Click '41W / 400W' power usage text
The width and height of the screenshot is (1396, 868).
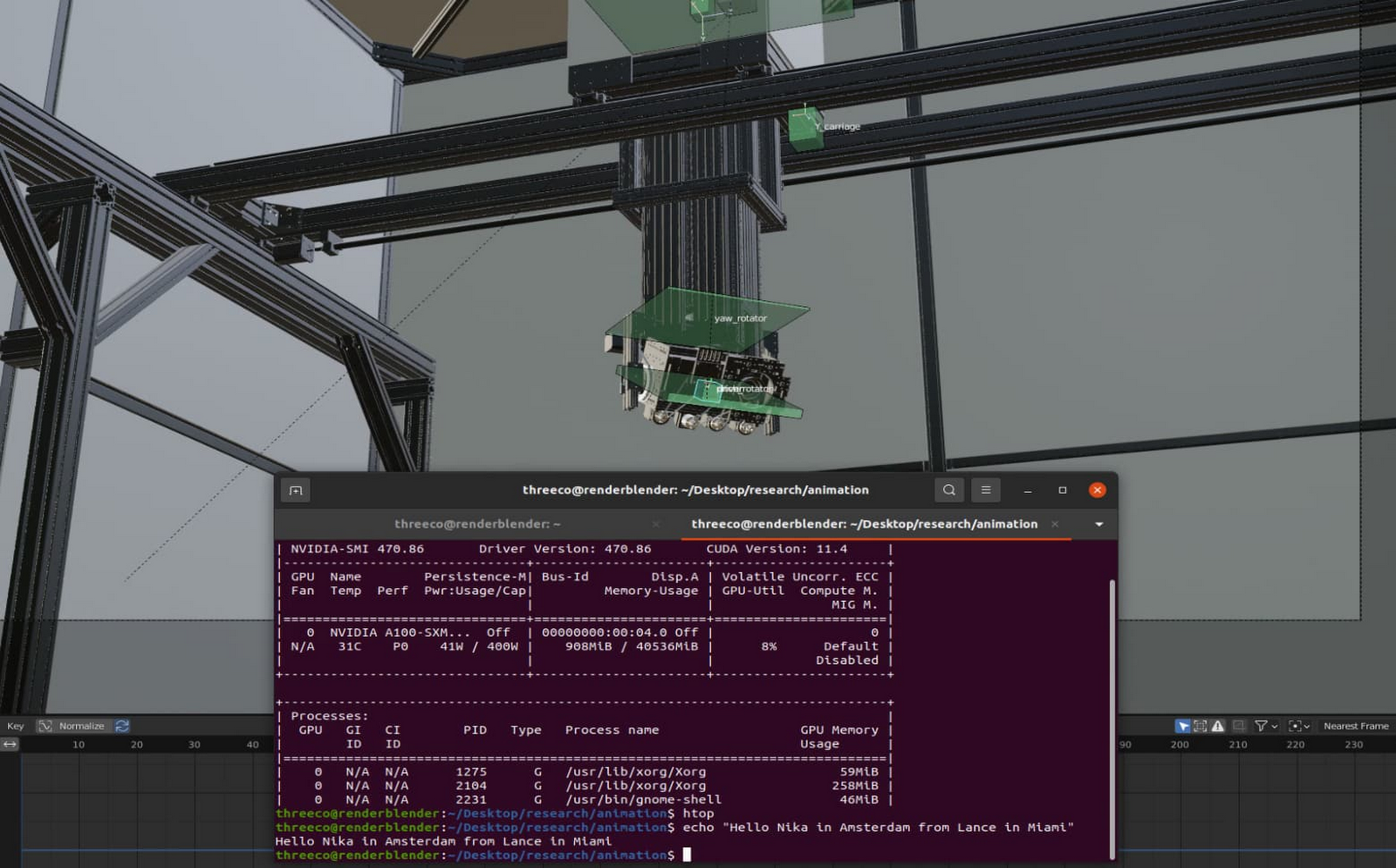tap(479, 646)
